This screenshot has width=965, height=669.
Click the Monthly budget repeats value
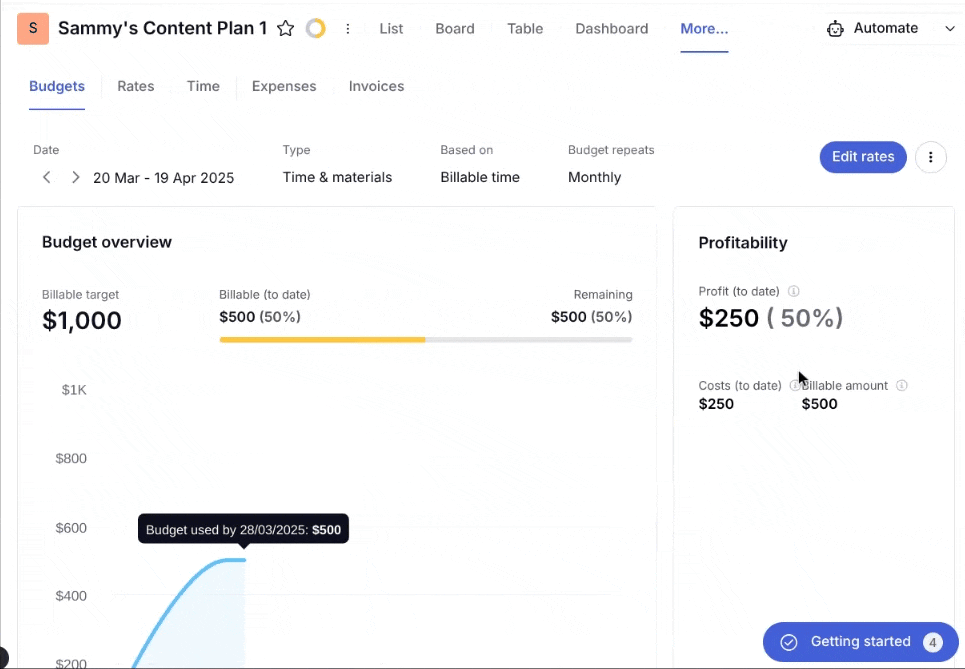[x=595, y=177]
